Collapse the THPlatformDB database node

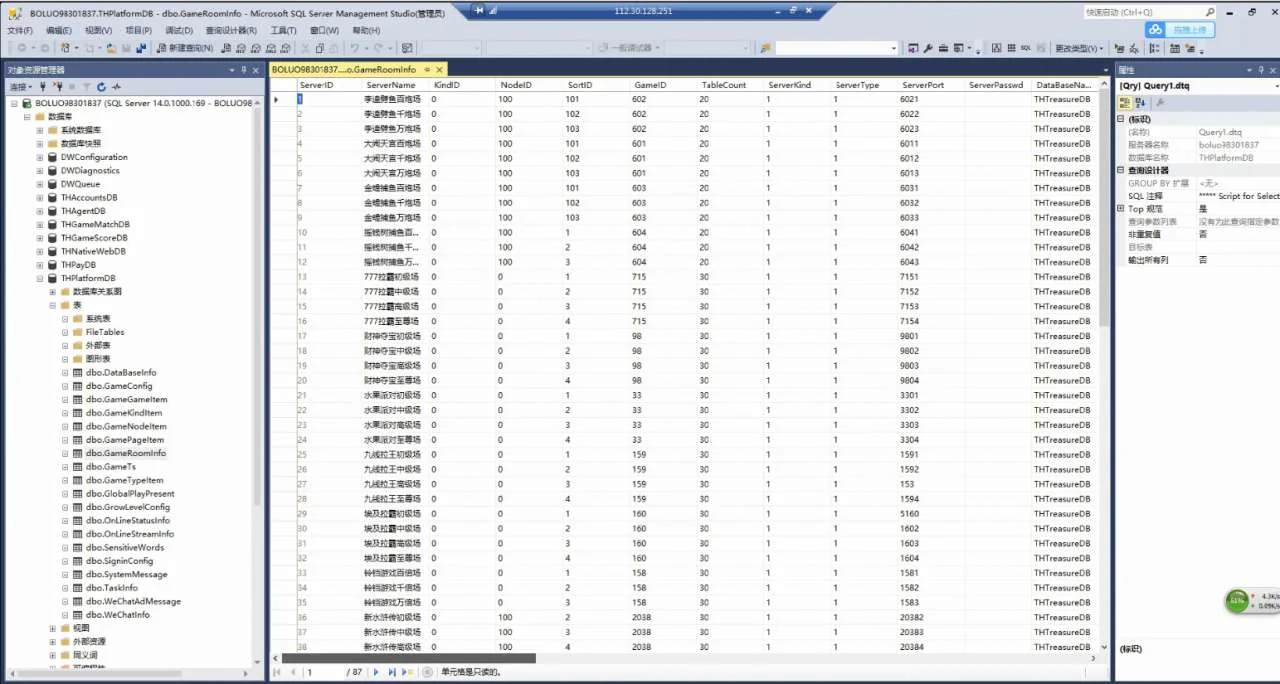(x=40, y=278)
